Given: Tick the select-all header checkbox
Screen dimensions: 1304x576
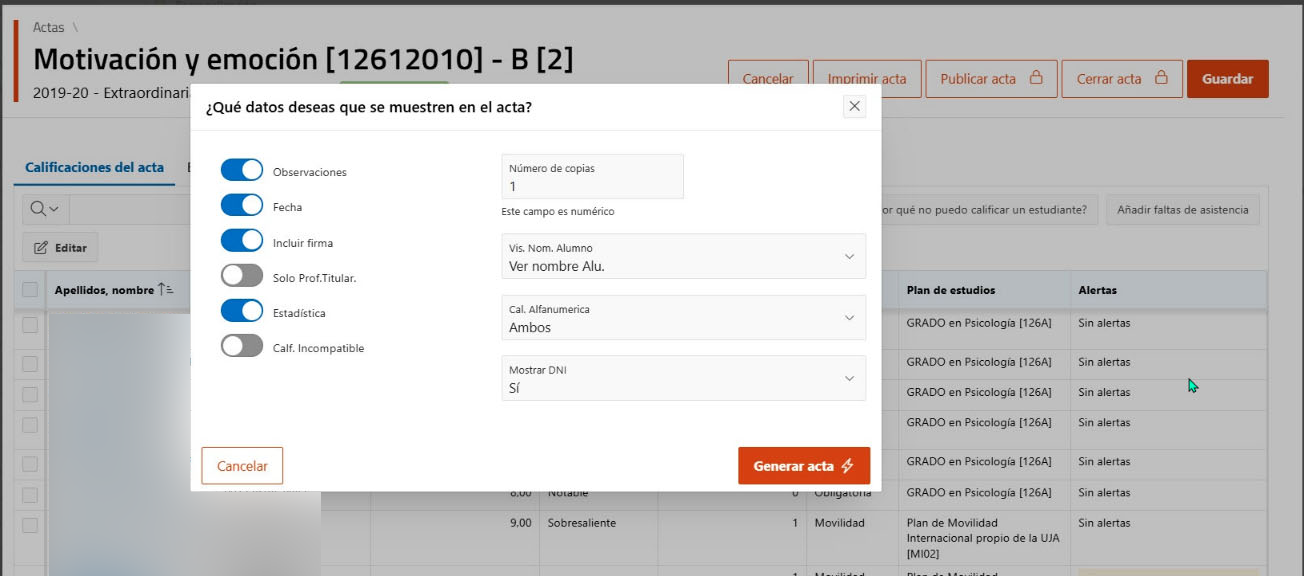Looking at the screenshot, I should point(30,290).
